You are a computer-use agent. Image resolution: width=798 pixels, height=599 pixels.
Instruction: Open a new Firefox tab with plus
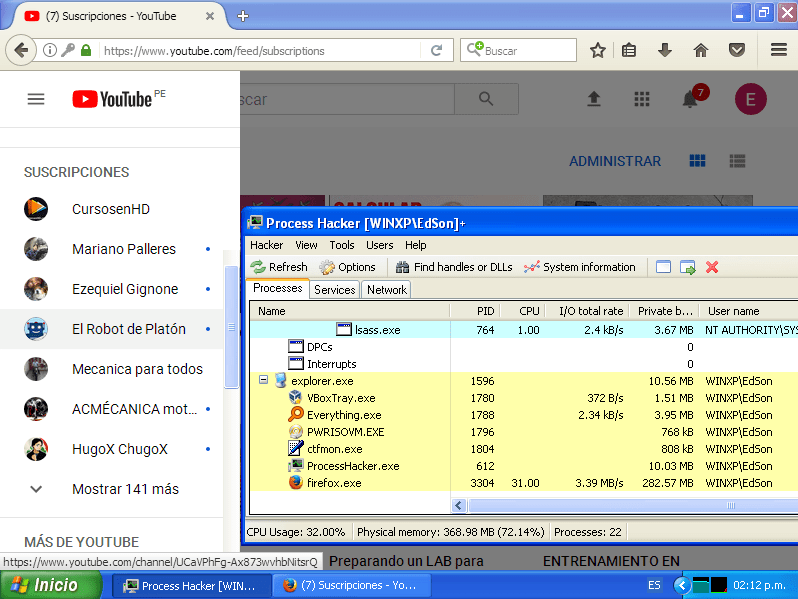[243, 16]
